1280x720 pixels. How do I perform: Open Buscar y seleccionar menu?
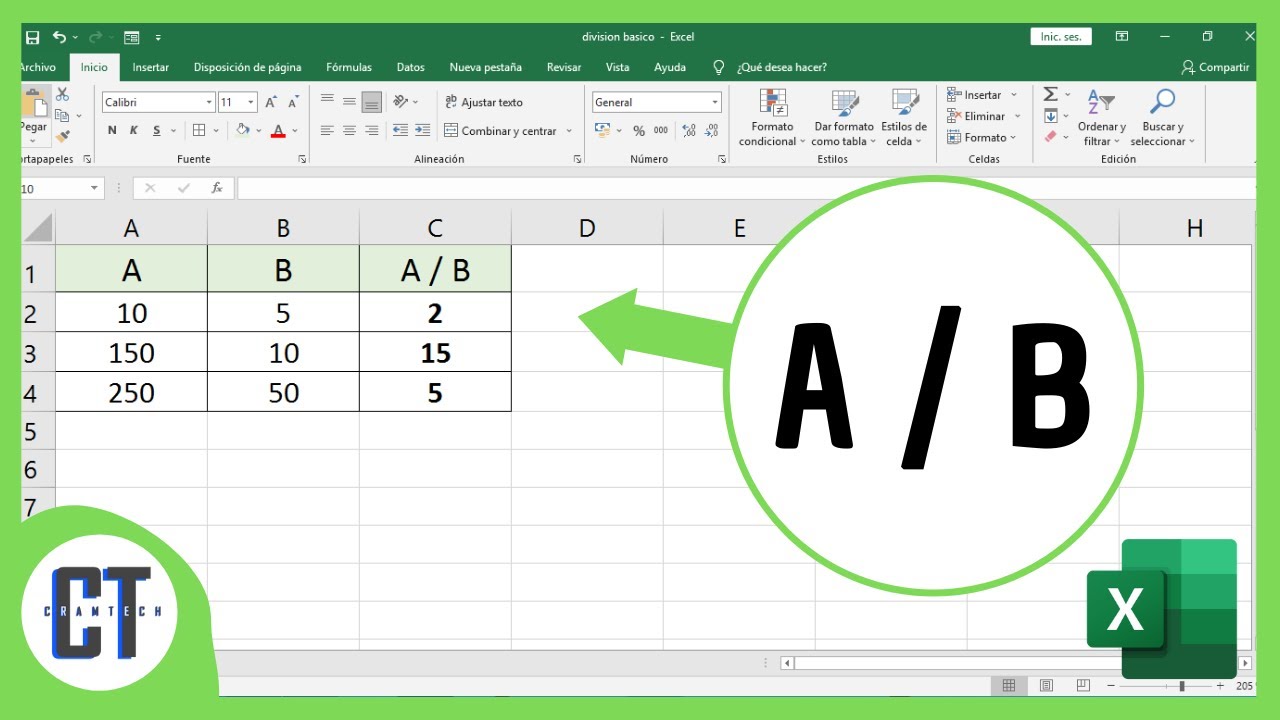[1162, 118]
